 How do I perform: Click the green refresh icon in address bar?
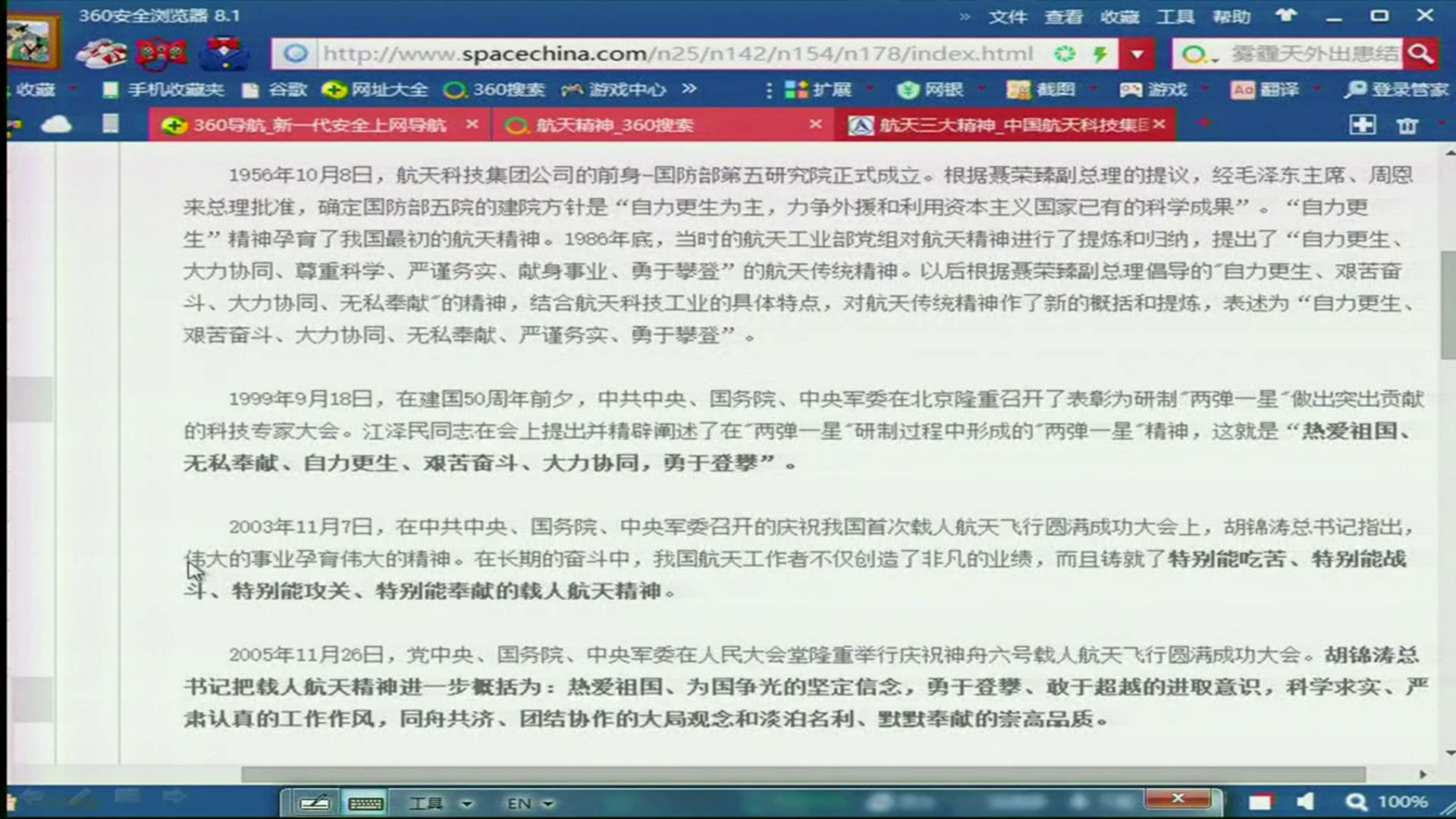(1065, 53)
